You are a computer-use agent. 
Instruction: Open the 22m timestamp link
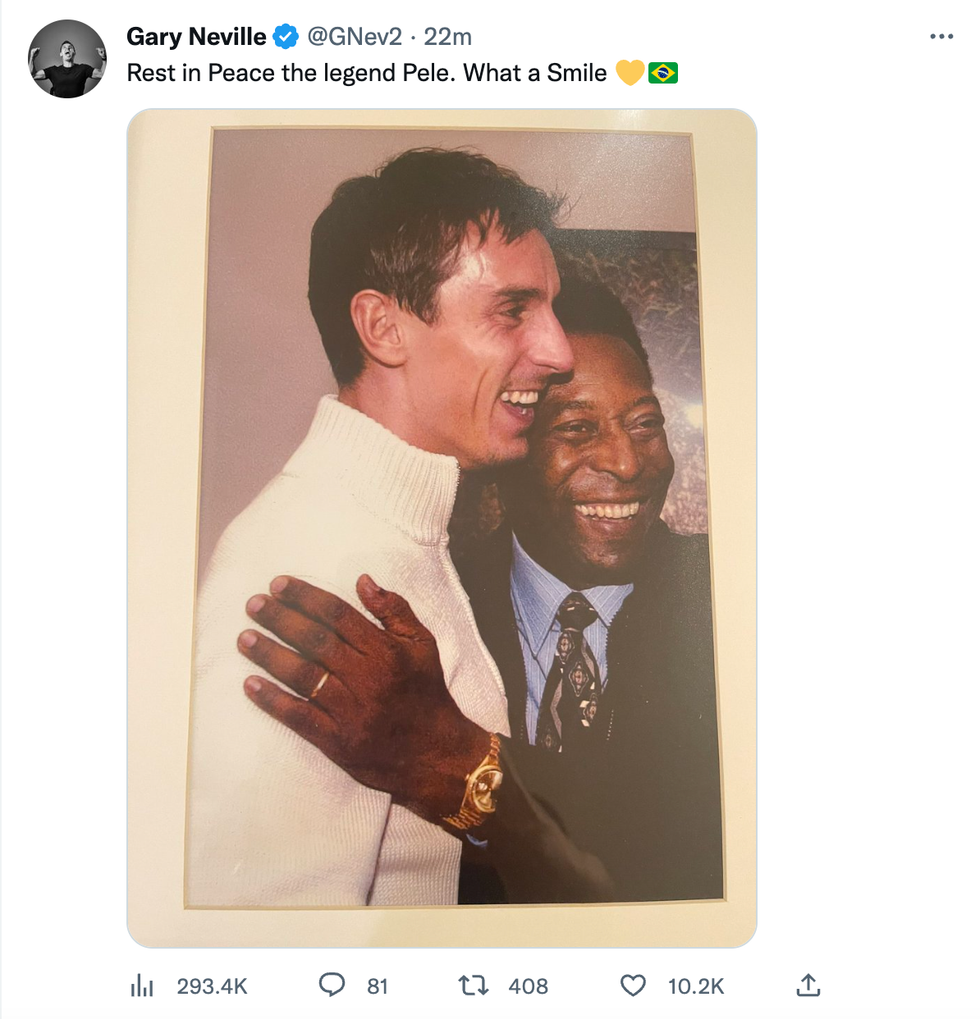tap(448, 37)
